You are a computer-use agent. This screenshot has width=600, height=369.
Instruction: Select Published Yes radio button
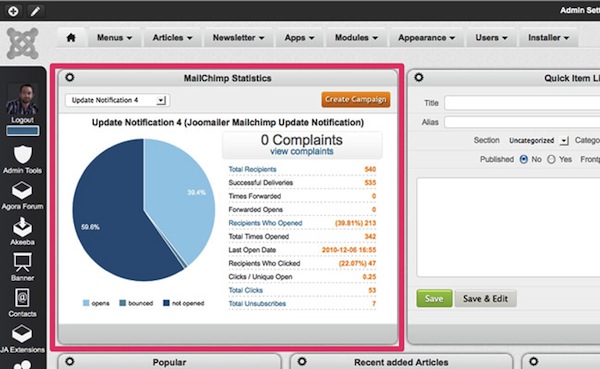(x=551, y=159)
